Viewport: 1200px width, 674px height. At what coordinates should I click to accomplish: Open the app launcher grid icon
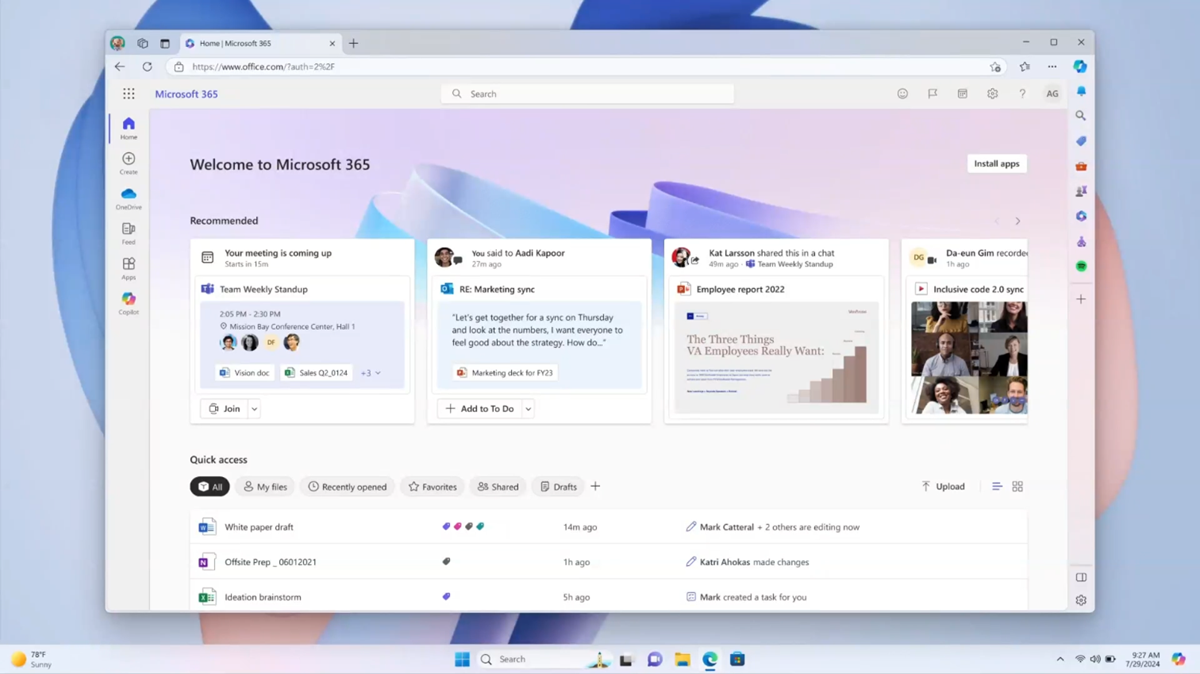point(128,93)
